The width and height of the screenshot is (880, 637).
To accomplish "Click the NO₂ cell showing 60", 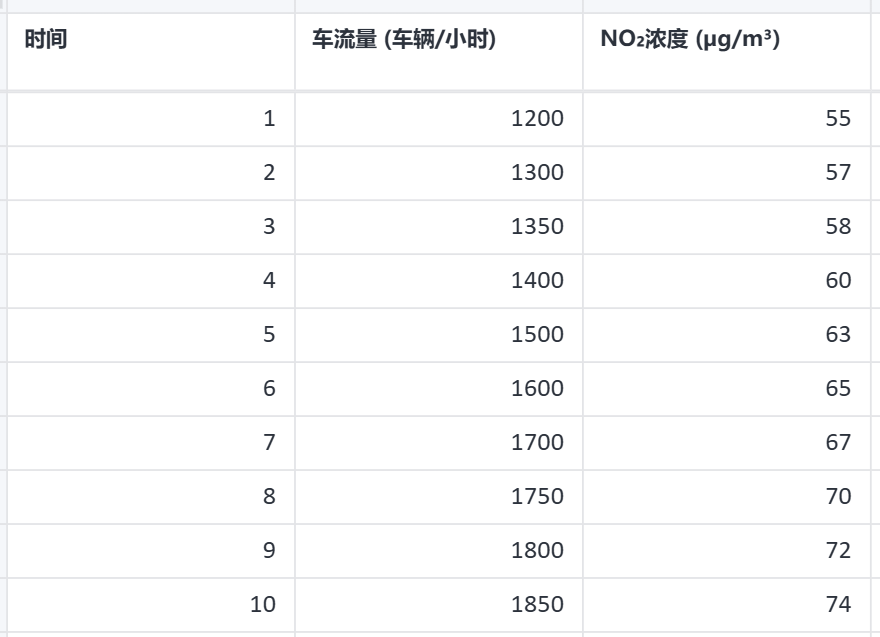I will tap(727, 281).
